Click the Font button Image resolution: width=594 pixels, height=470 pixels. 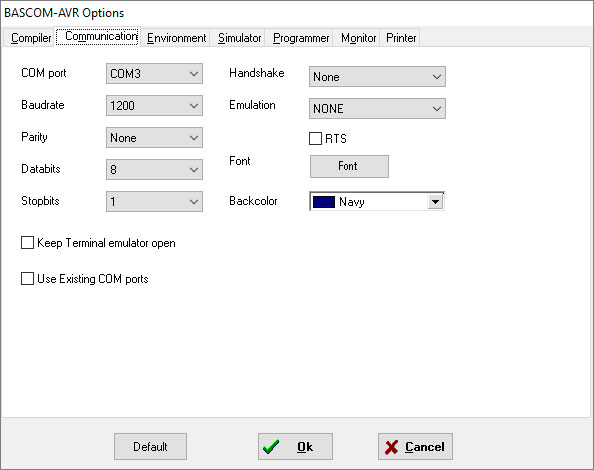click(349, 166)
